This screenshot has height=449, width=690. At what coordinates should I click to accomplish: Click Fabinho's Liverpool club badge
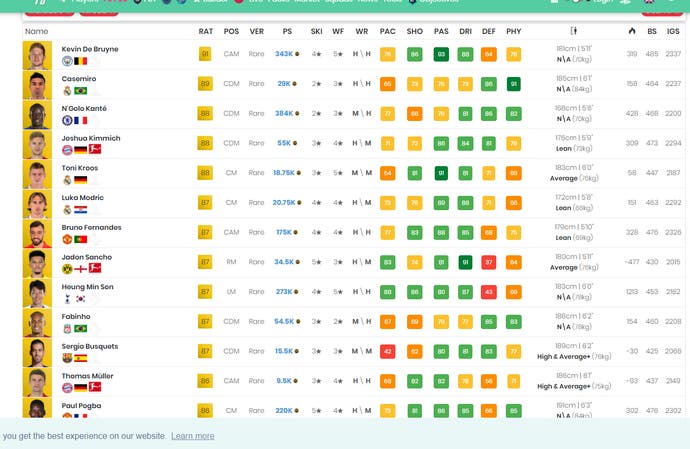[67, 328]
